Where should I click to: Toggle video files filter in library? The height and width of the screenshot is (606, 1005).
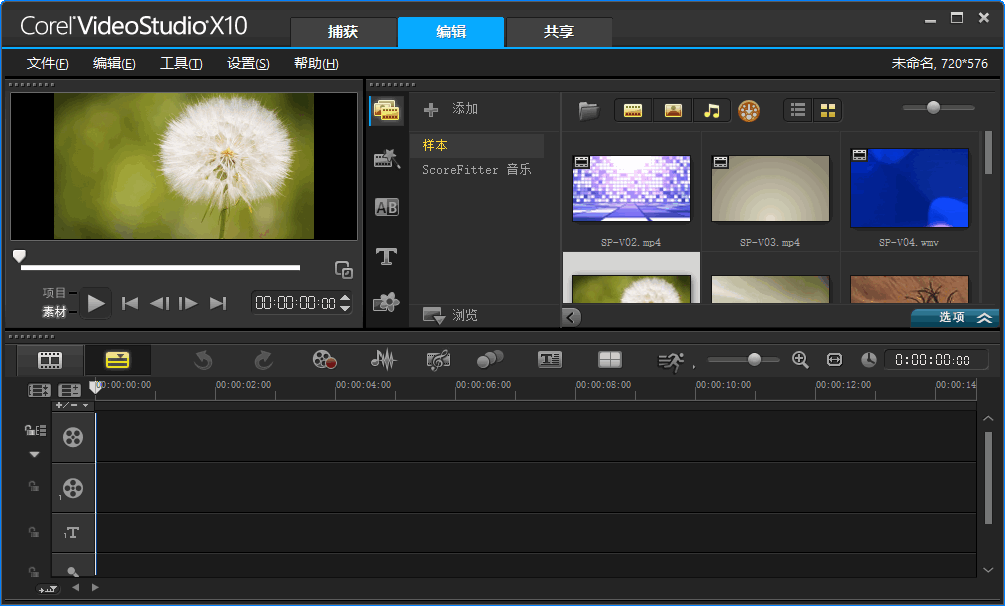[x=633, y=111]
